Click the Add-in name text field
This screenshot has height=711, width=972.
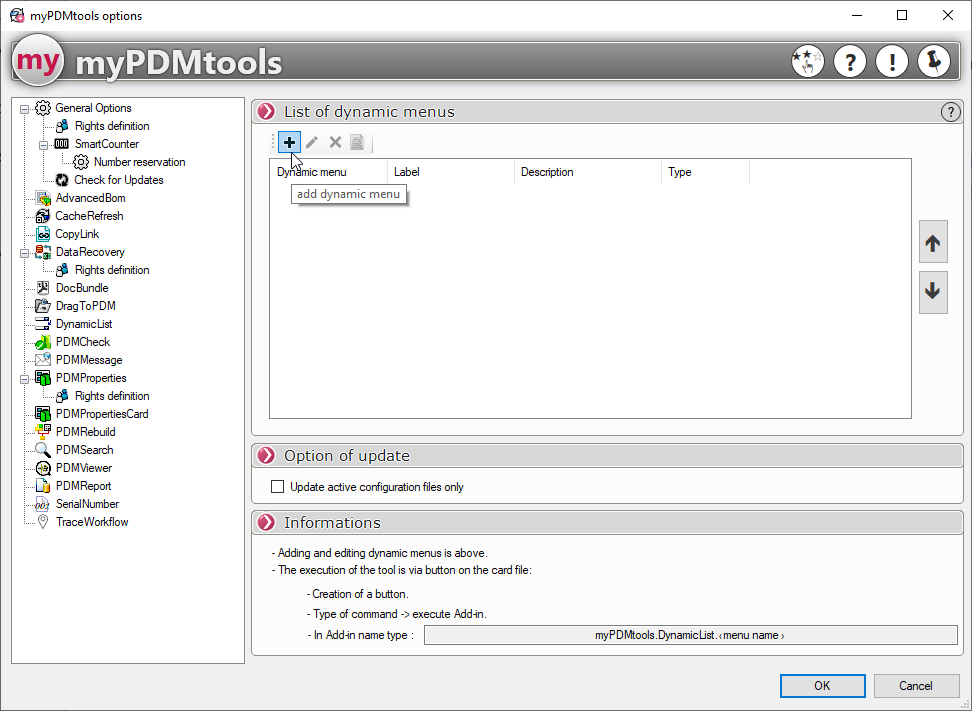690,635
